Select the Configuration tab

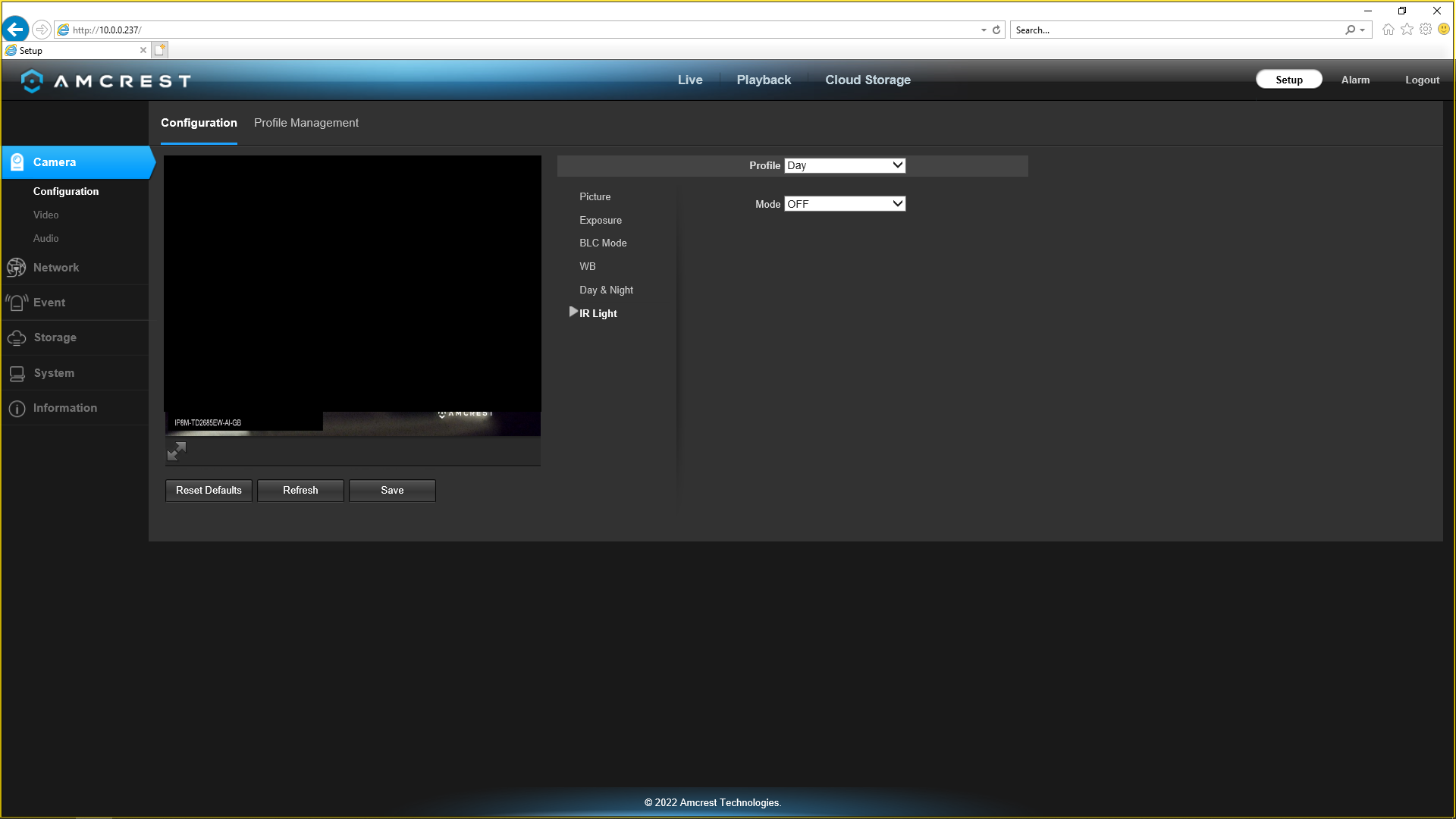[199, 123]
